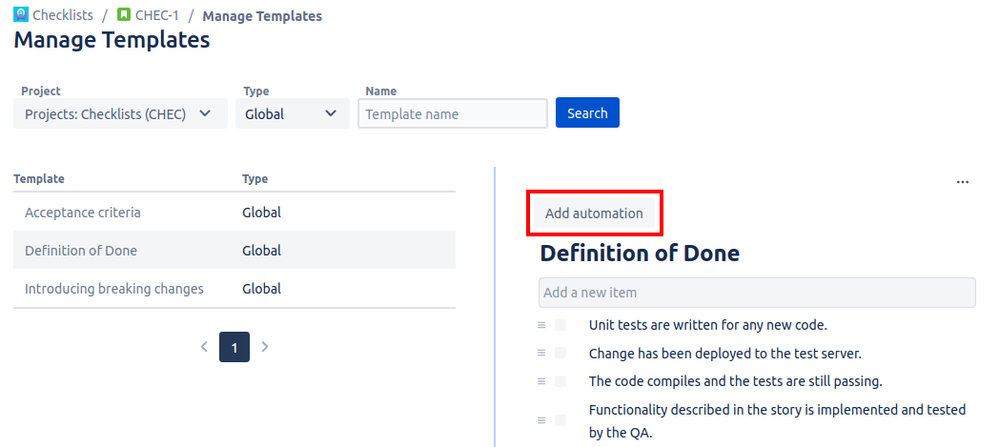Click the Definition of Done heading
999x447 pixels.
[x=640, y=253]
